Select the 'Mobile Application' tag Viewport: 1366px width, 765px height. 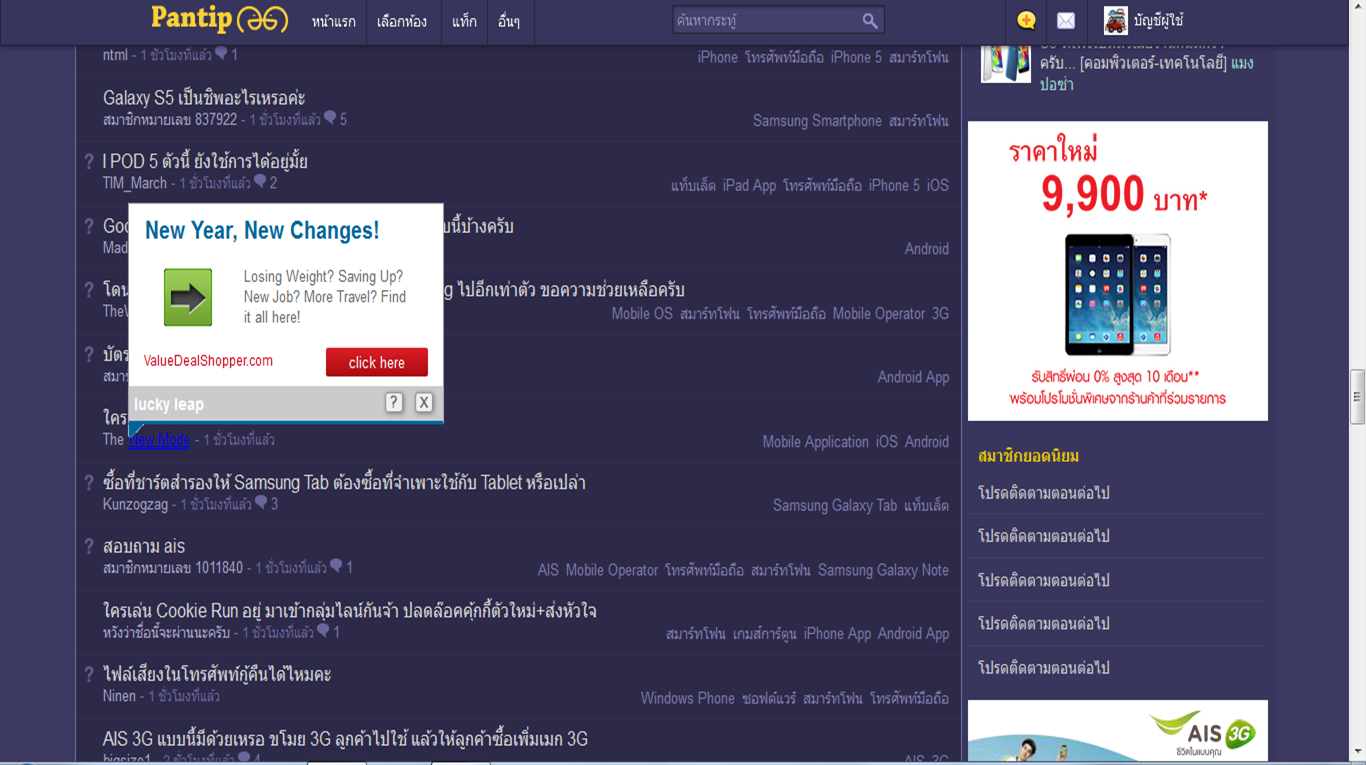coord(816,442)
